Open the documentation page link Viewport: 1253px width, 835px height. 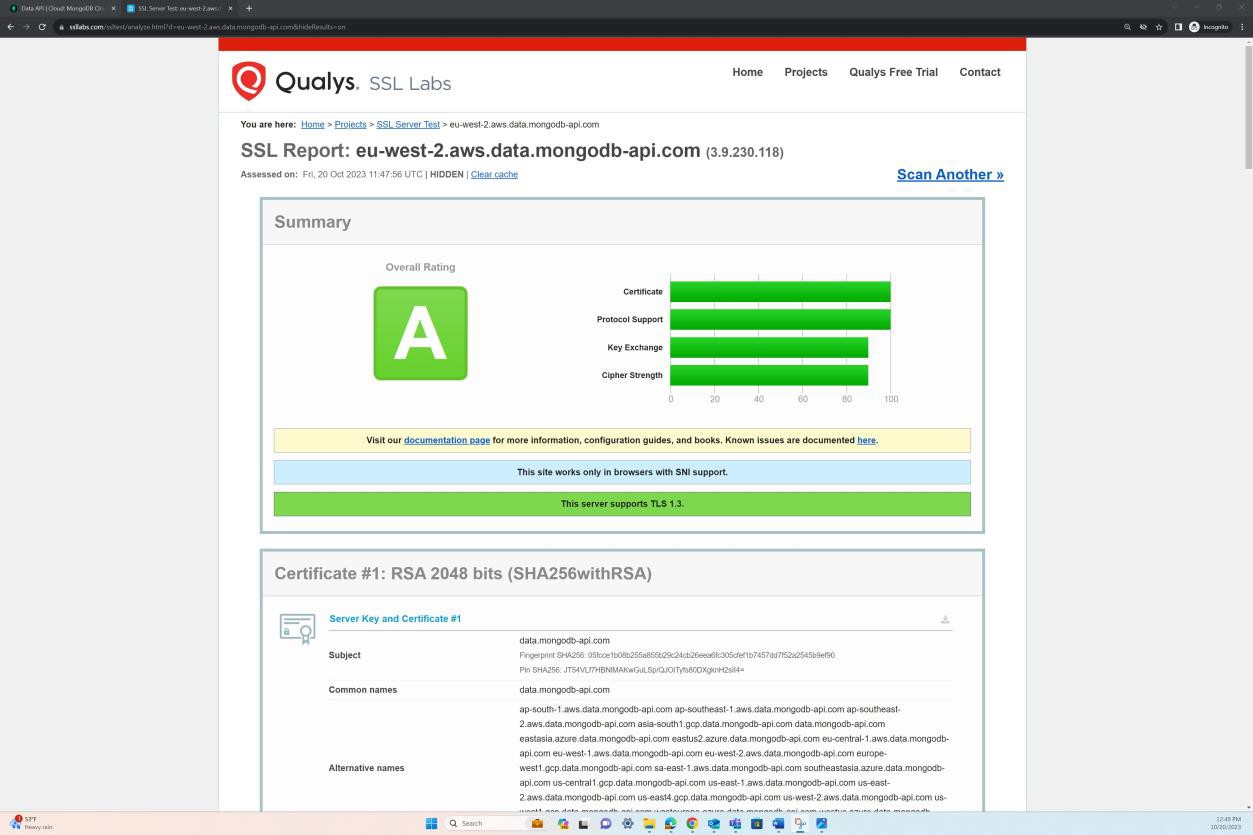coord(446,440)
